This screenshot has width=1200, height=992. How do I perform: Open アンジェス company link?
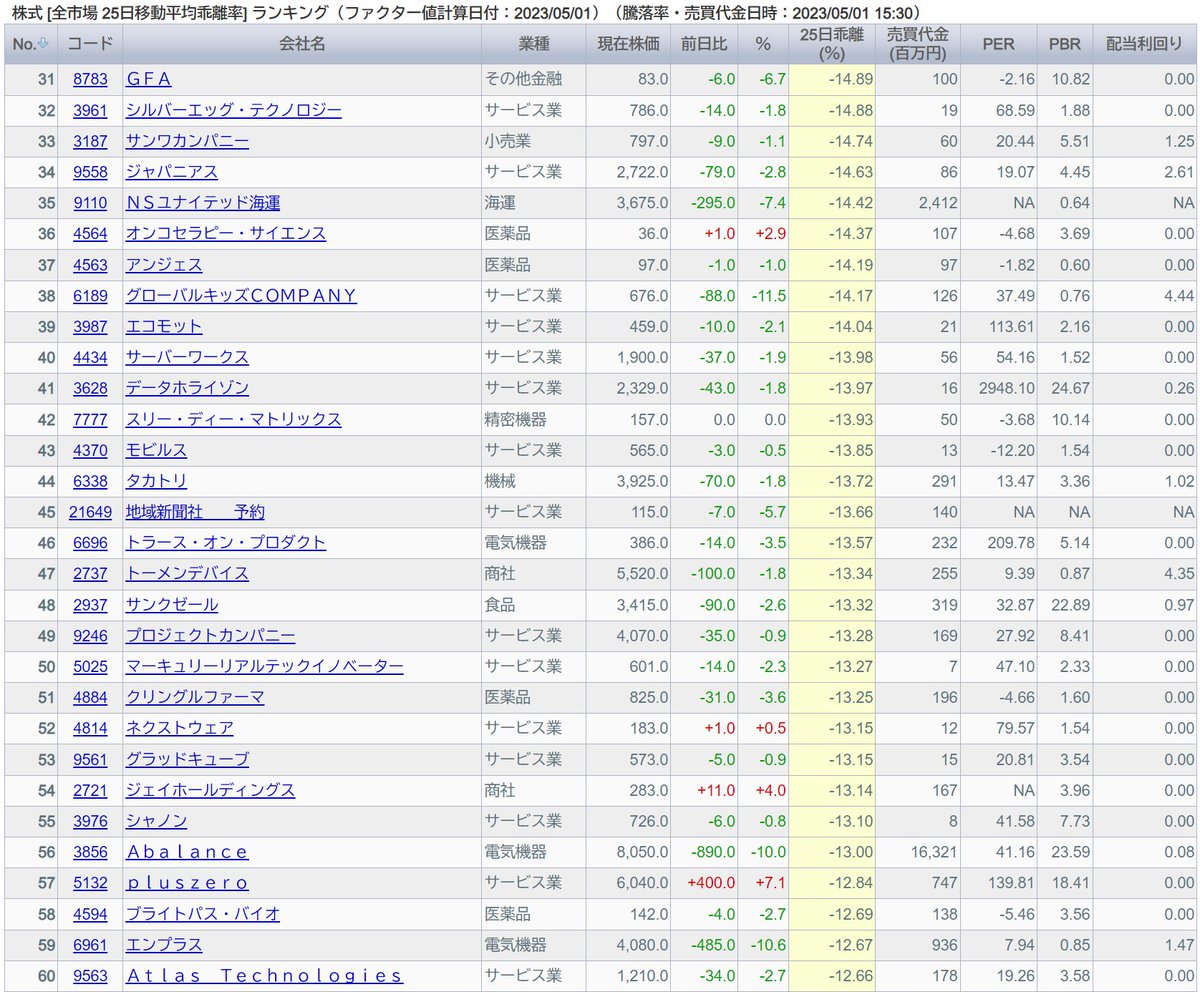[163, 265]
